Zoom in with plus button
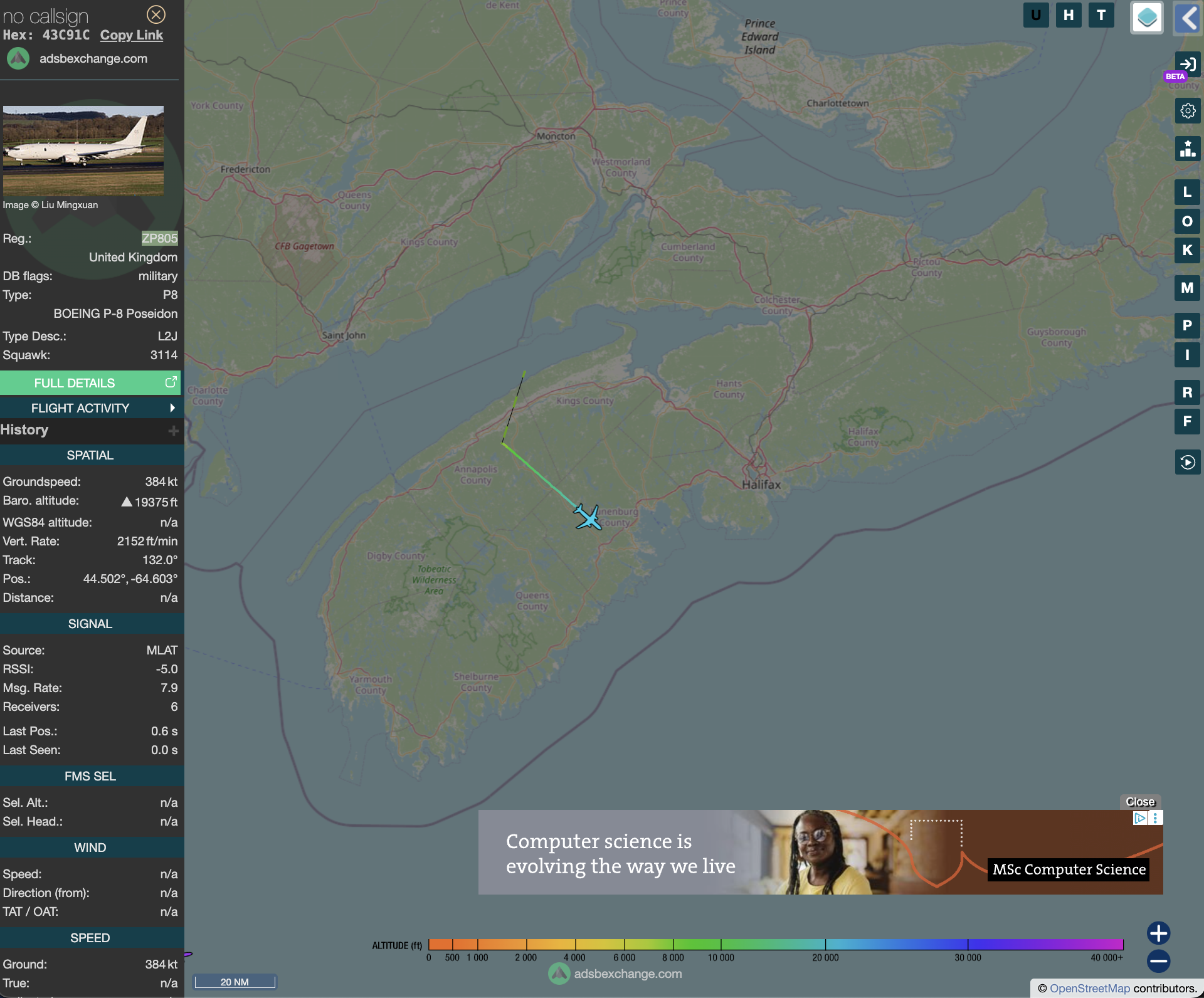 click(x=1158, y=933)
